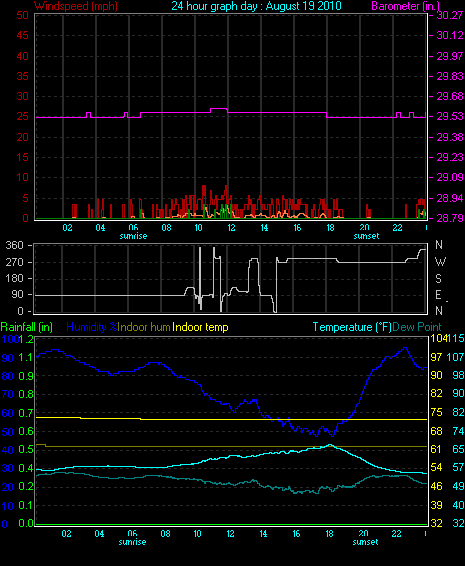465x566 pixels.
Task: Click the compass letter E beside the direction graph
Action: tap(438, 295)
